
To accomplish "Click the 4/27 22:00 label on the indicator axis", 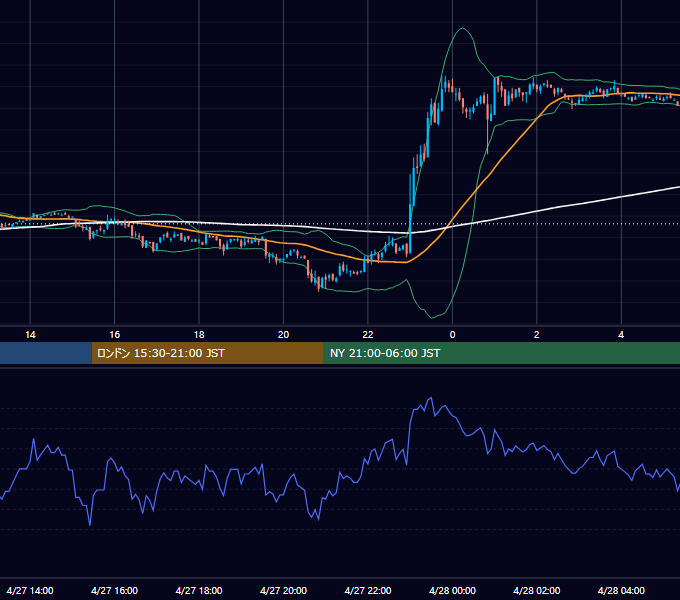I will coord(368,590).
